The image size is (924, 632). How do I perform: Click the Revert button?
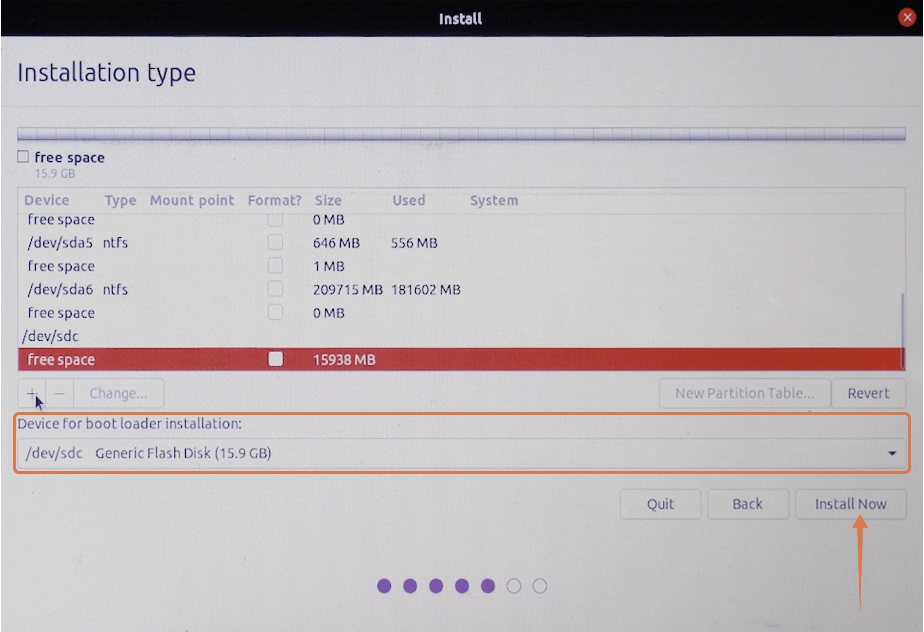click(868, 393)
